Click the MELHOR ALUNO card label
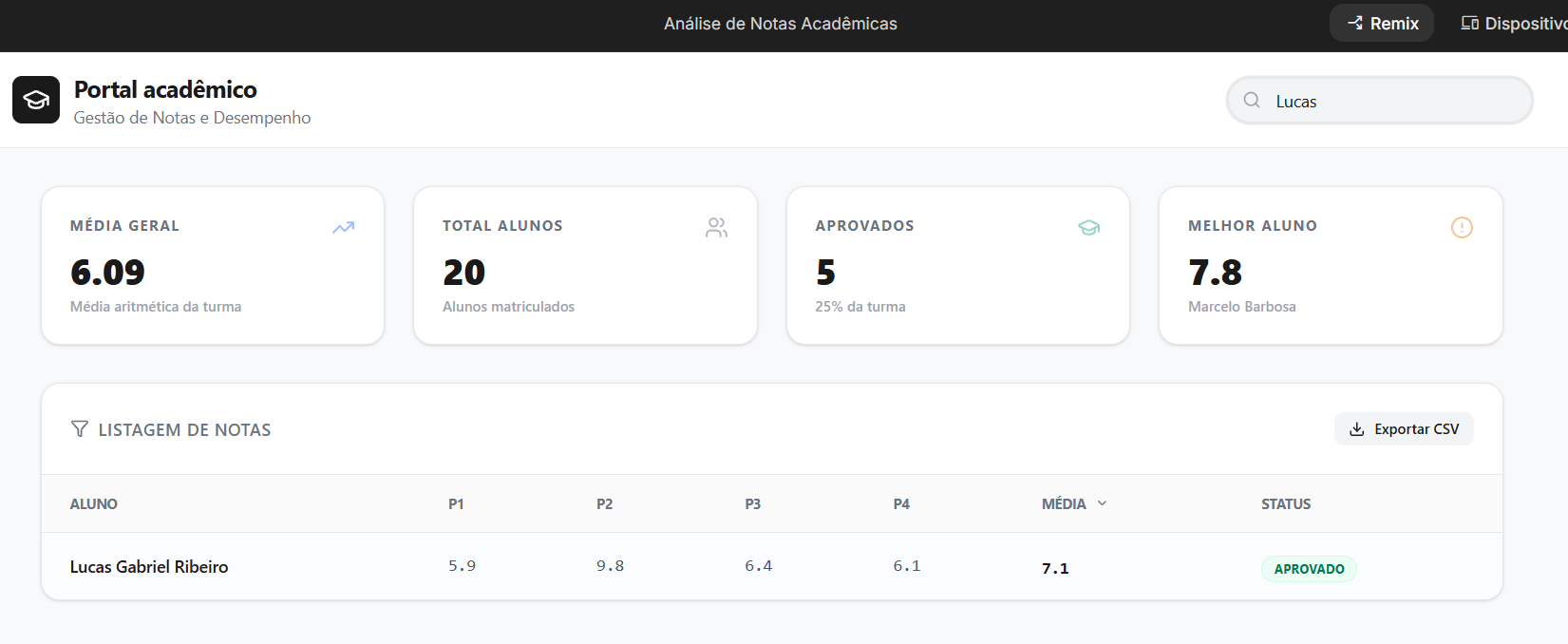 pyautogui.click(x=1253, y=226)
